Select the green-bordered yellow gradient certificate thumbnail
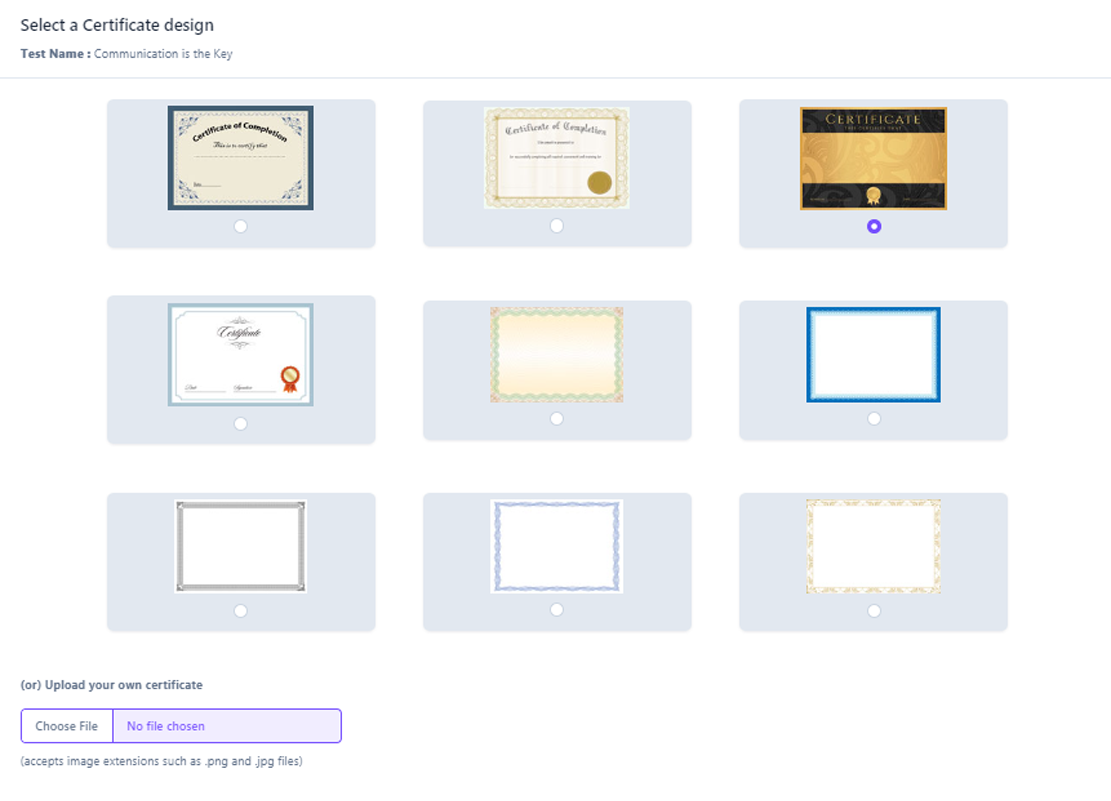The height and width of the screenshot is (801, 1111). [556, 355]
